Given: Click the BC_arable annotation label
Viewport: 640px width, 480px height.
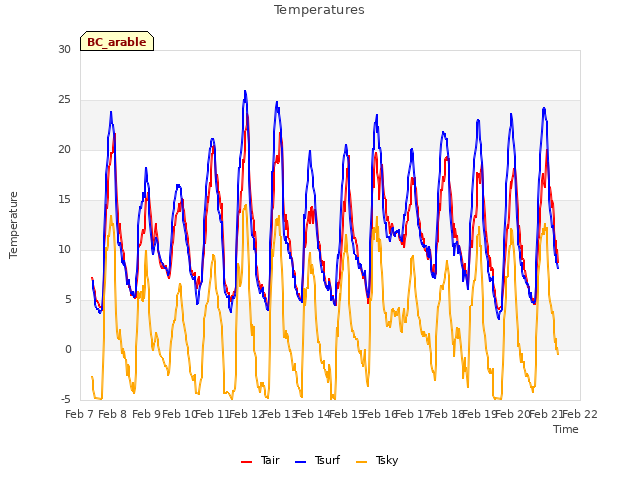Looking at the screenshot, I should coord(117,41).
